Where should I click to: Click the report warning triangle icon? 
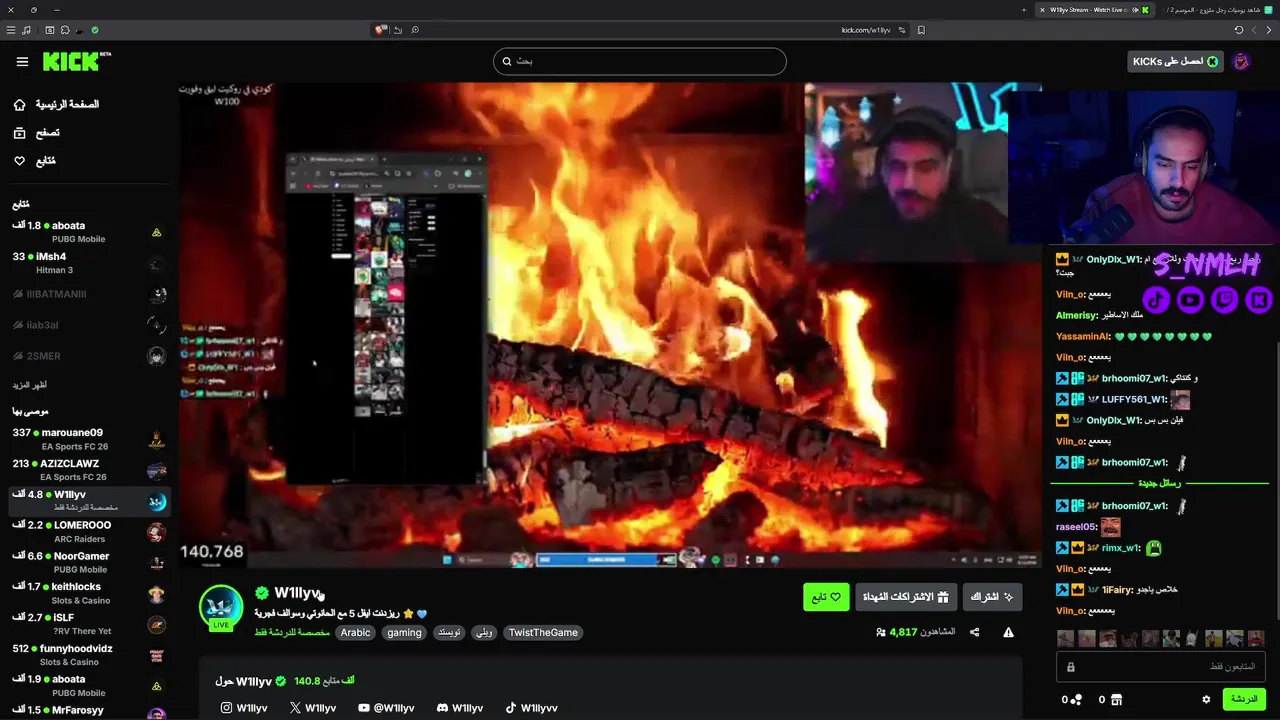[x=1008, y=632]
